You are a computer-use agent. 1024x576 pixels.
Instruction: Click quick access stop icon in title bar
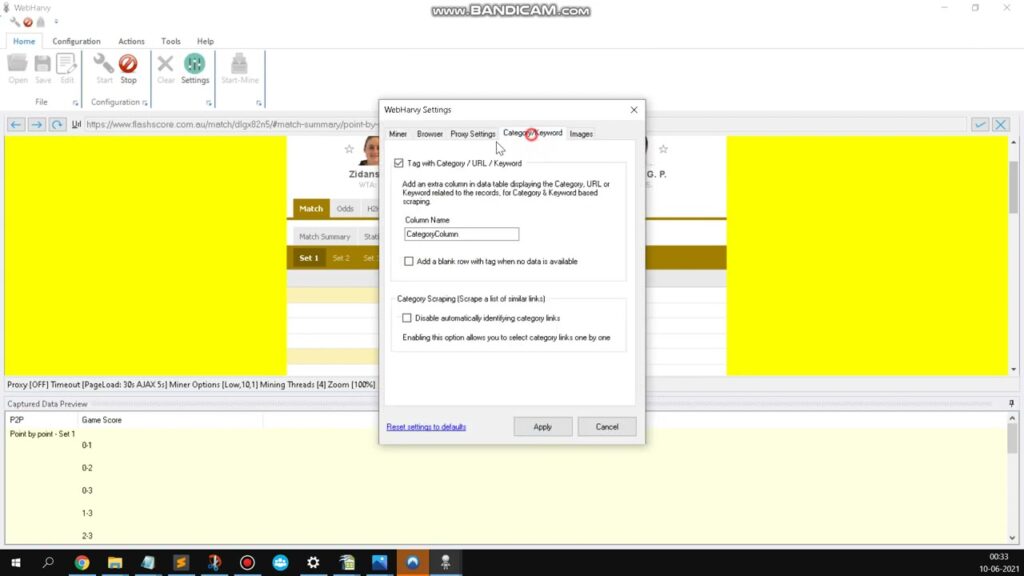(x=27, y=22)
